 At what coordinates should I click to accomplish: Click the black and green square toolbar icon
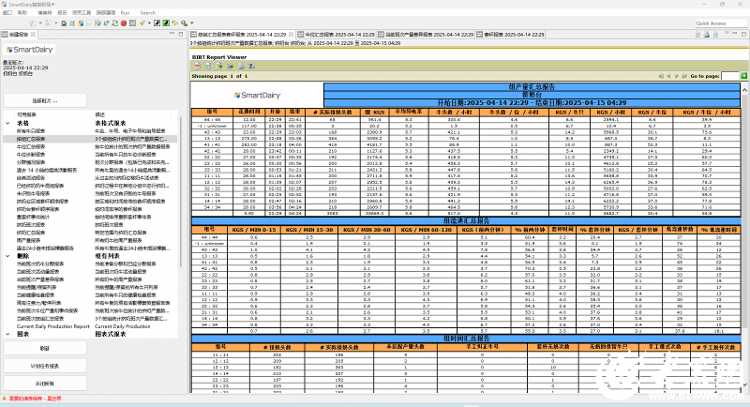pyautogui.click(x=166, y=23)
